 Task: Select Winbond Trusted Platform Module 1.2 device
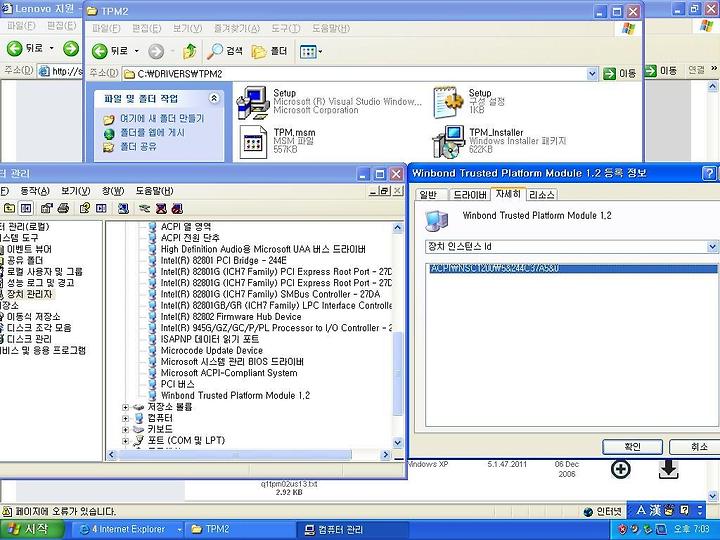coord(235,395)
